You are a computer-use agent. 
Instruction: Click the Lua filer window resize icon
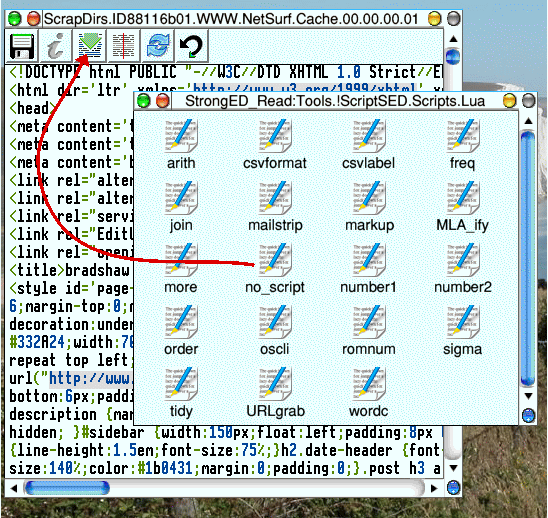pyautogui.click(x=528, y=416)
